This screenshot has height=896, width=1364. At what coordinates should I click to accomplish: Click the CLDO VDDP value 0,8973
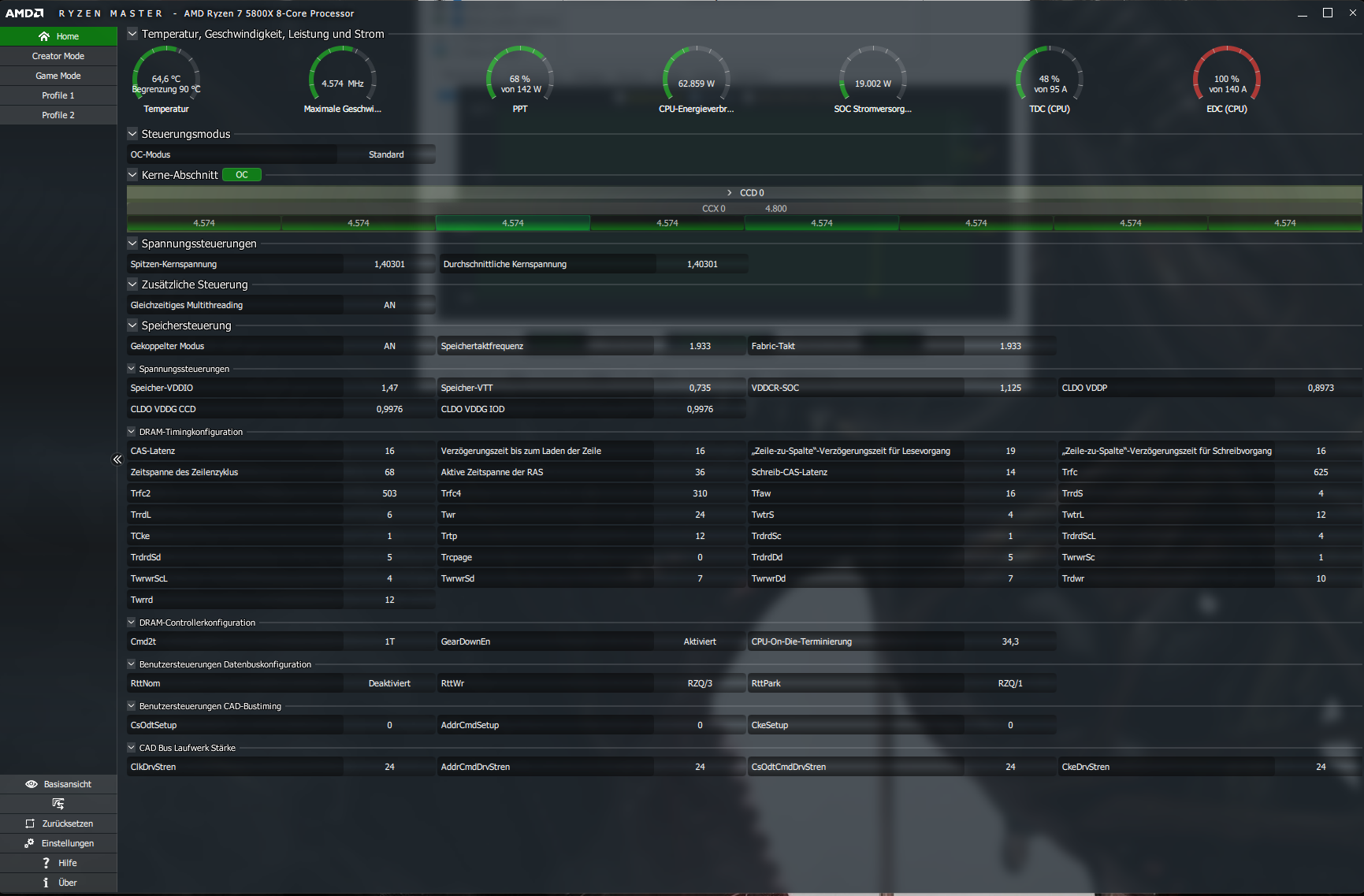1321,388
